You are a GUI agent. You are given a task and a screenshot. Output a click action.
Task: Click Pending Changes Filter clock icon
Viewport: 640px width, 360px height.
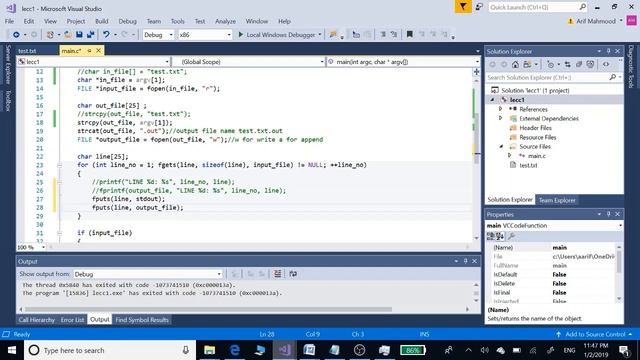click(551, 64)
